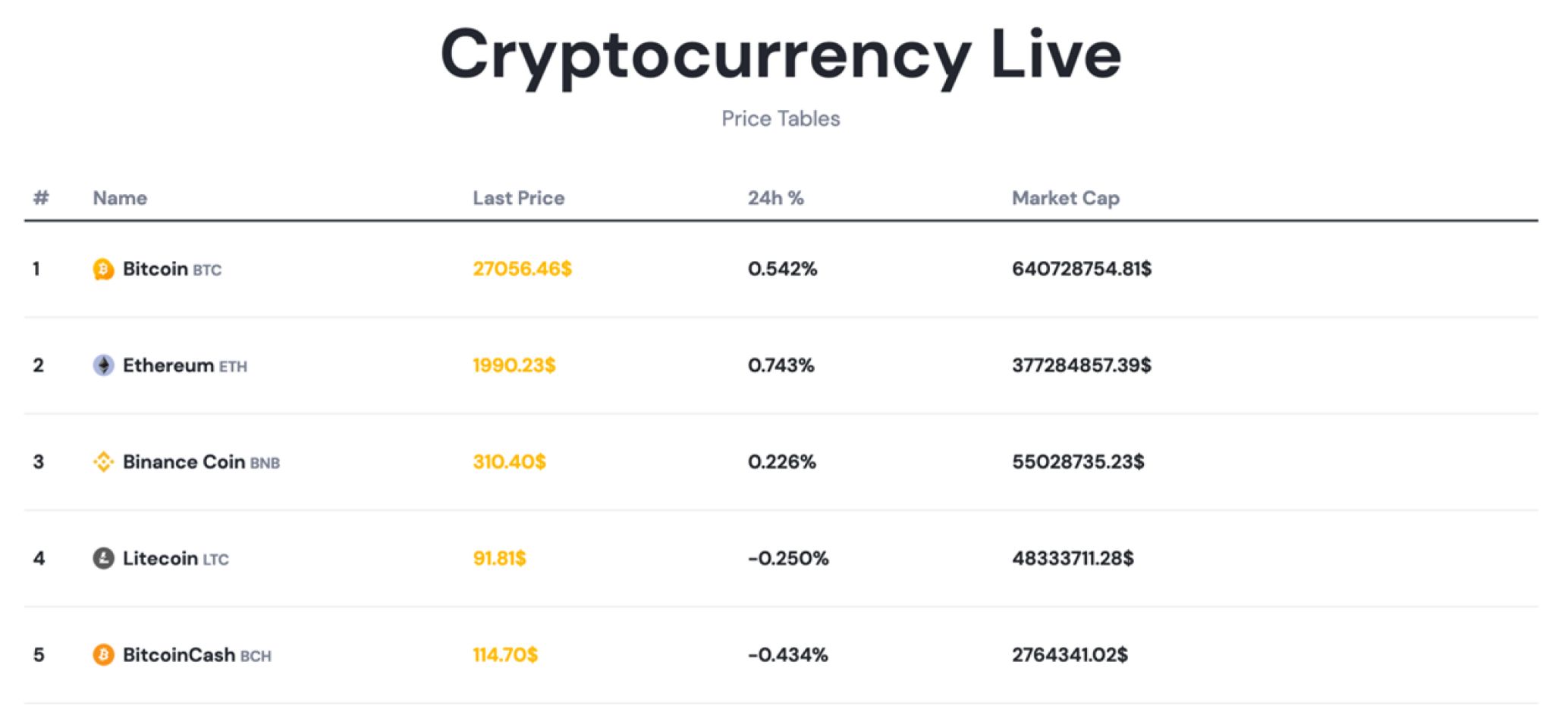The width and height of the screenshot is (1568, 706).
Task: Click the Market Cap column header
Action: point(1065,198)
